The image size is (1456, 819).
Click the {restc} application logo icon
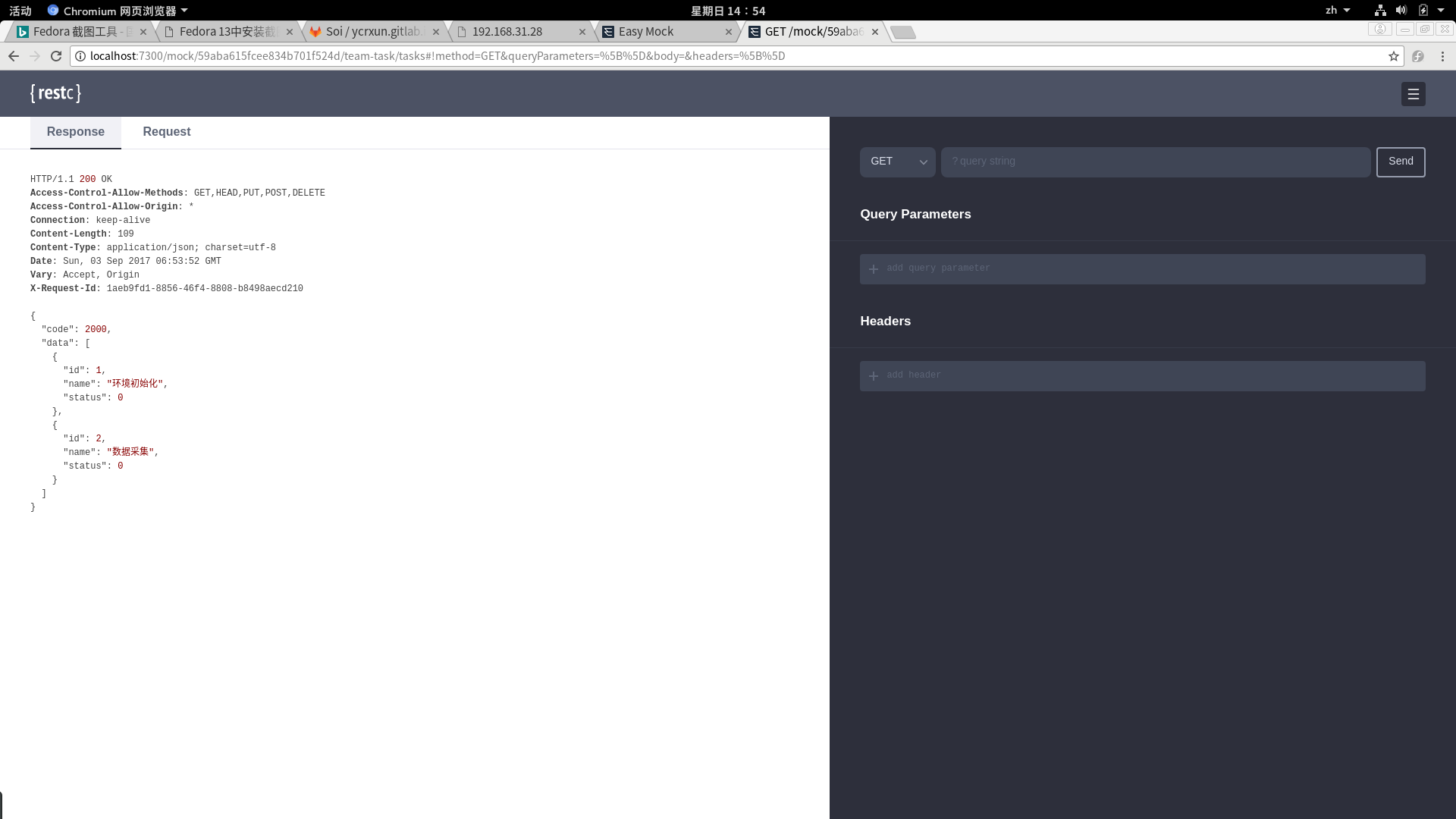coord(56,93)
